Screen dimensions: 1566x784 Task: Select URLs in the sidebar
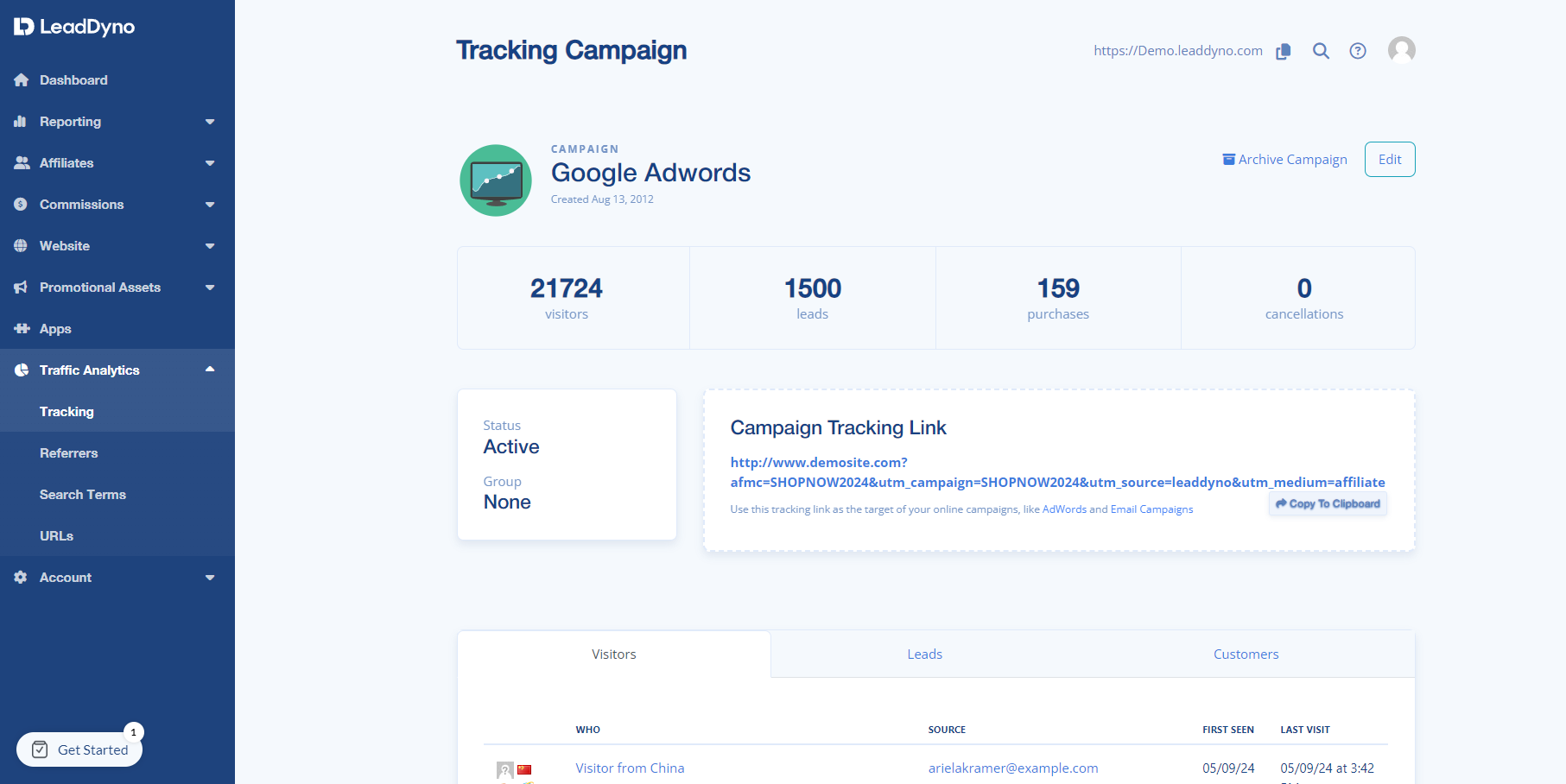117,536
